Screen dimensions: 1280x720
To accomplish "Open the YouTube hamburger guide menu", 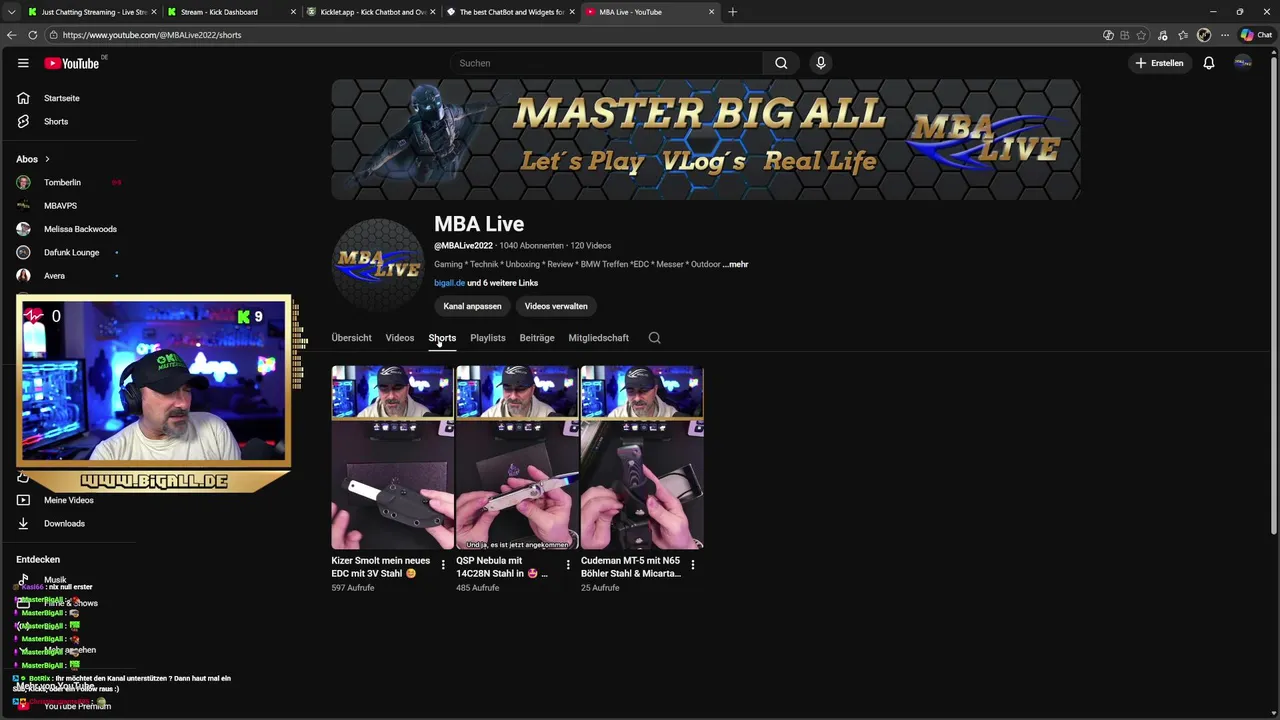I will [x=23, y=63].
